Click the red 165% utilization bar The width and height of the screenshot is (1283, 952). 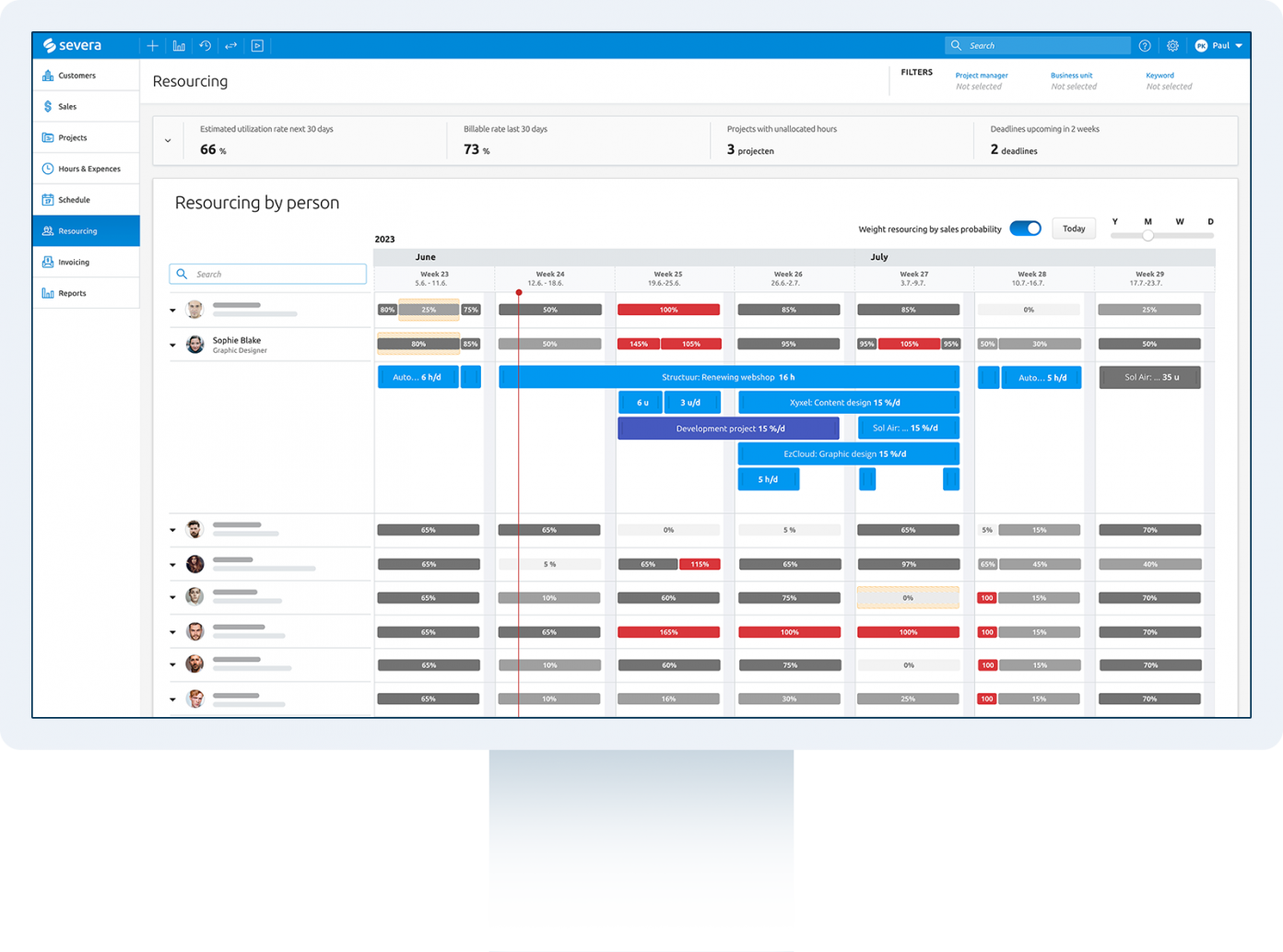[668, 632]
